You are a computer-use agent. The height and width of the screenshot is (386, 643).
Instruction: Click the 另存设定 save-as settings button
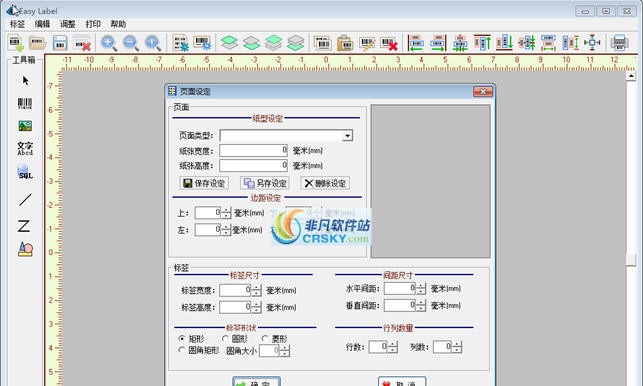click(x=265, y=183)
